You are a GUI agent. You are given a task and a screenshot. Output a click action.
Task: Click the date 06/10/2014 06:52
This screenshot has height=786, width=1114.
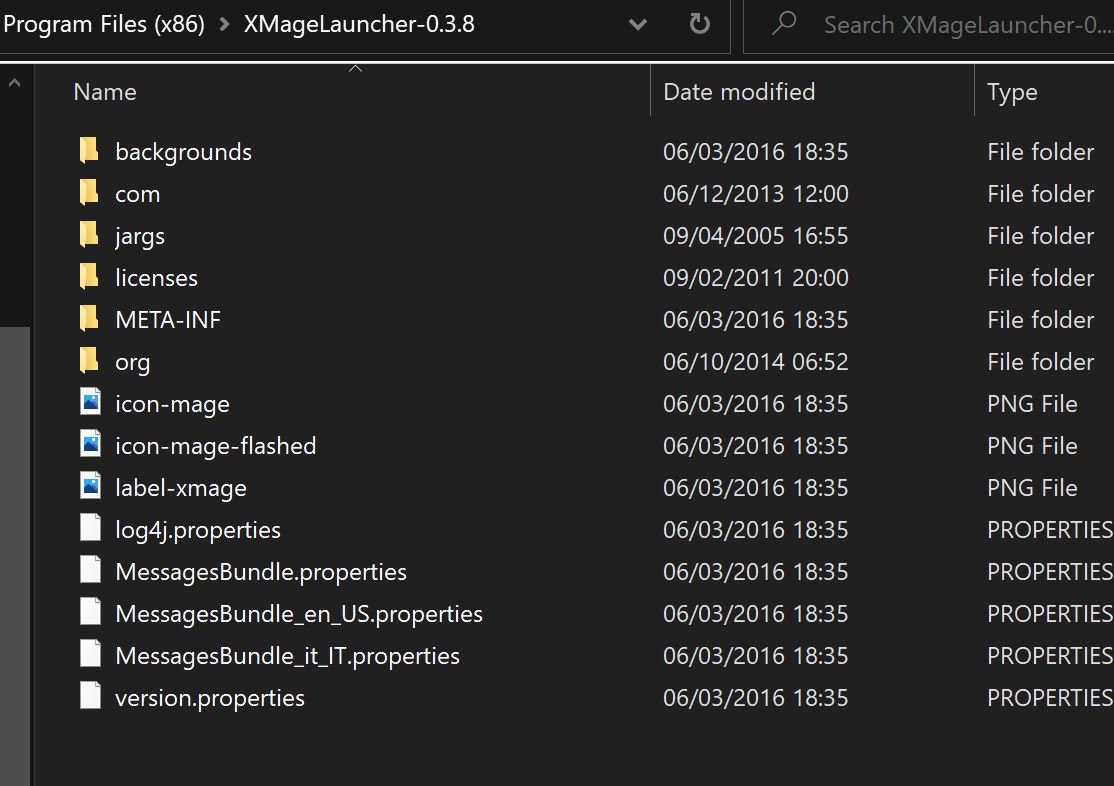(x=756, y=362)
